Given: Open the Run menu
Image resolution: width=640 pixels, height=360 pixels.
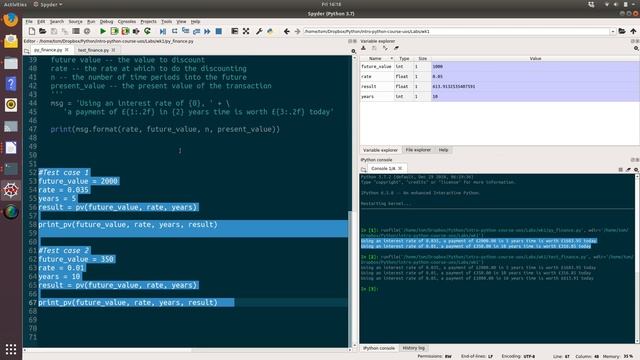Looking at the screenshot, I should click(91, 22).
